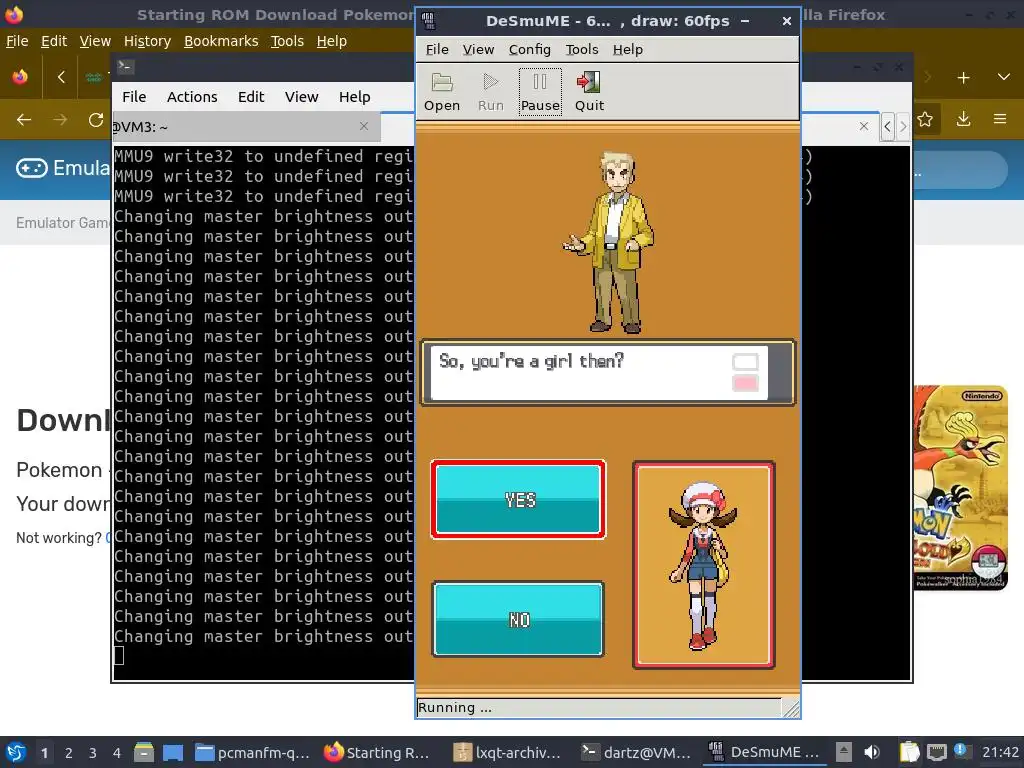Click the volume speaker tray icon
Screen dimensions: 1024x768
[x=871, y=752]
